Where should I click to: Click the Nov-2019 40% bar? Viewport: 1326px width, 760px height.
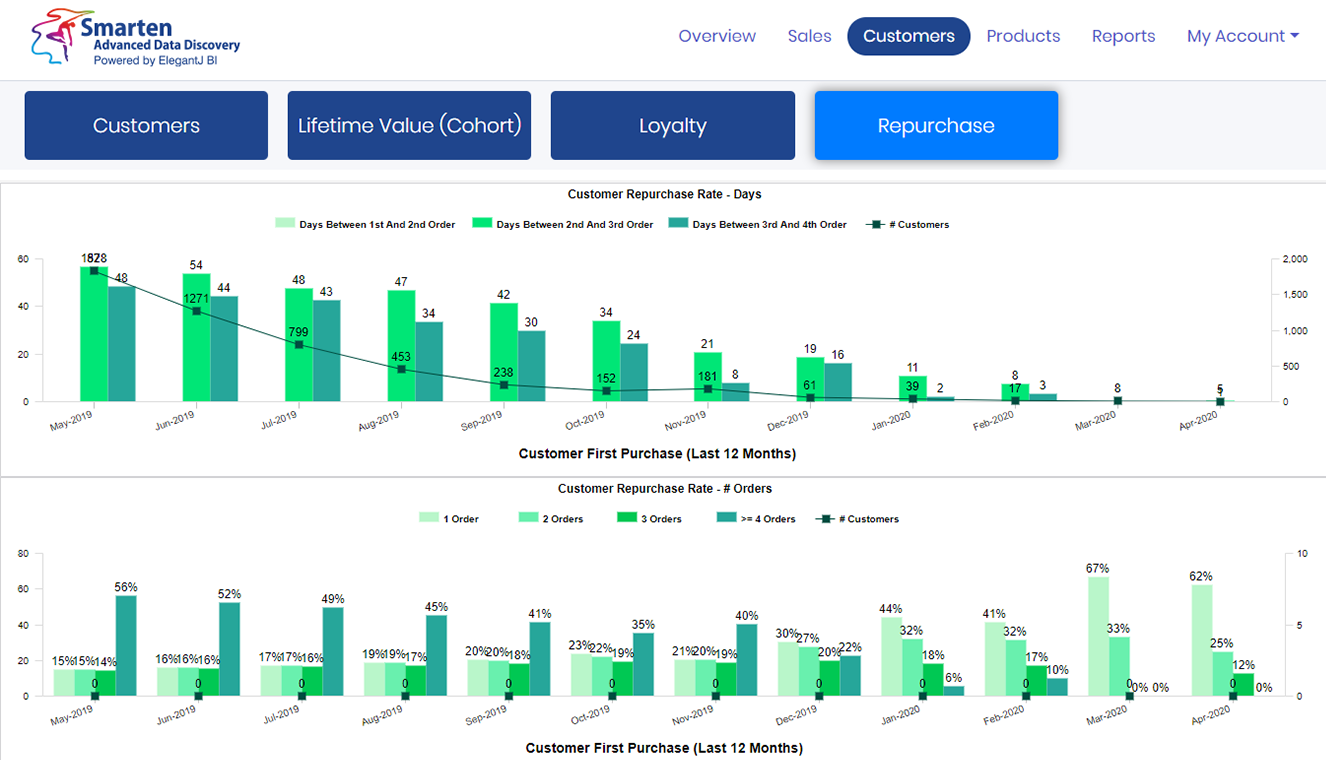tap(746, 660)
